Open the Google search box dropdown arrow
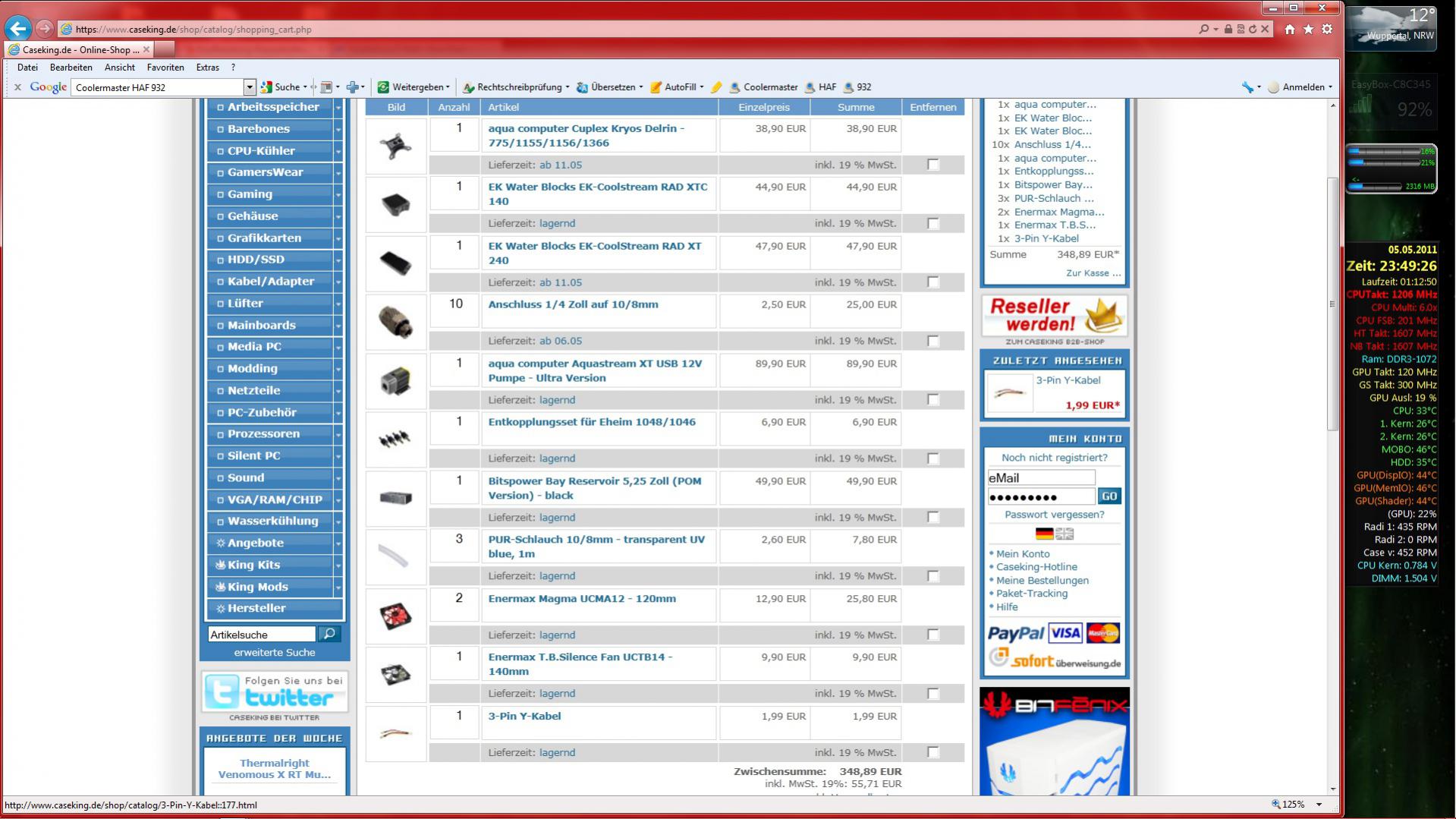The height and width of the screenshot is (819, 1456). 249,87
